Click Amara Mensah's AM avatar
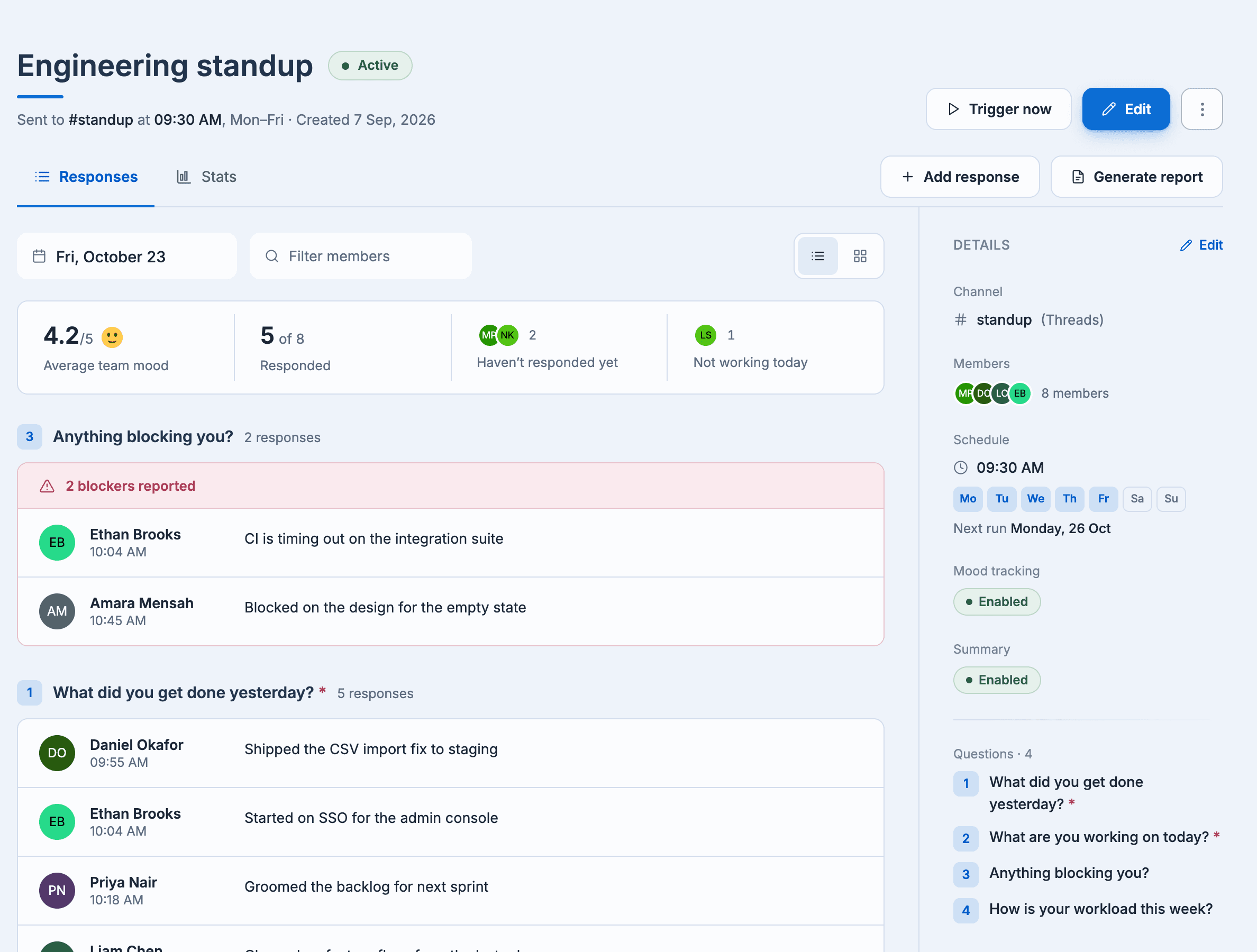Image resolution: width=1257 pixels, height=952 pixels. tap(57, 611)
